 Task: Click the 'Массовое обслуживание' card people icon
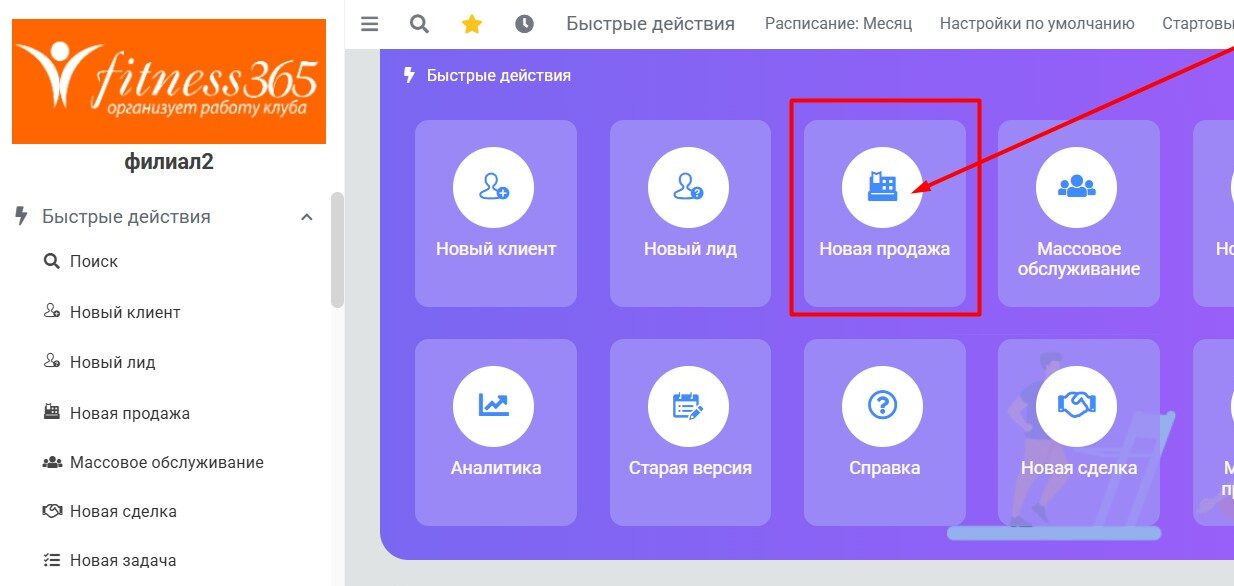coord(1076,187)
